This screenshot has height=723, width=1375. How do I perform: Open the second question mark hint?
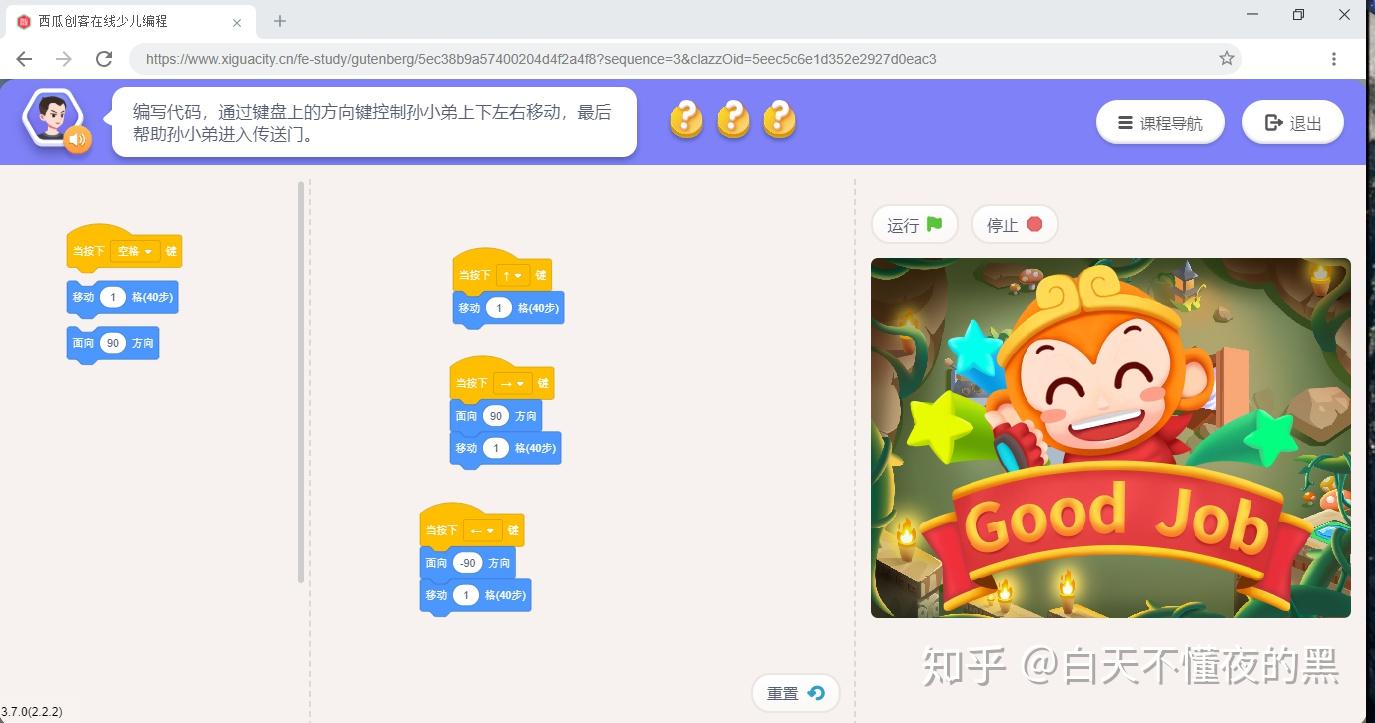pos(733,121)
